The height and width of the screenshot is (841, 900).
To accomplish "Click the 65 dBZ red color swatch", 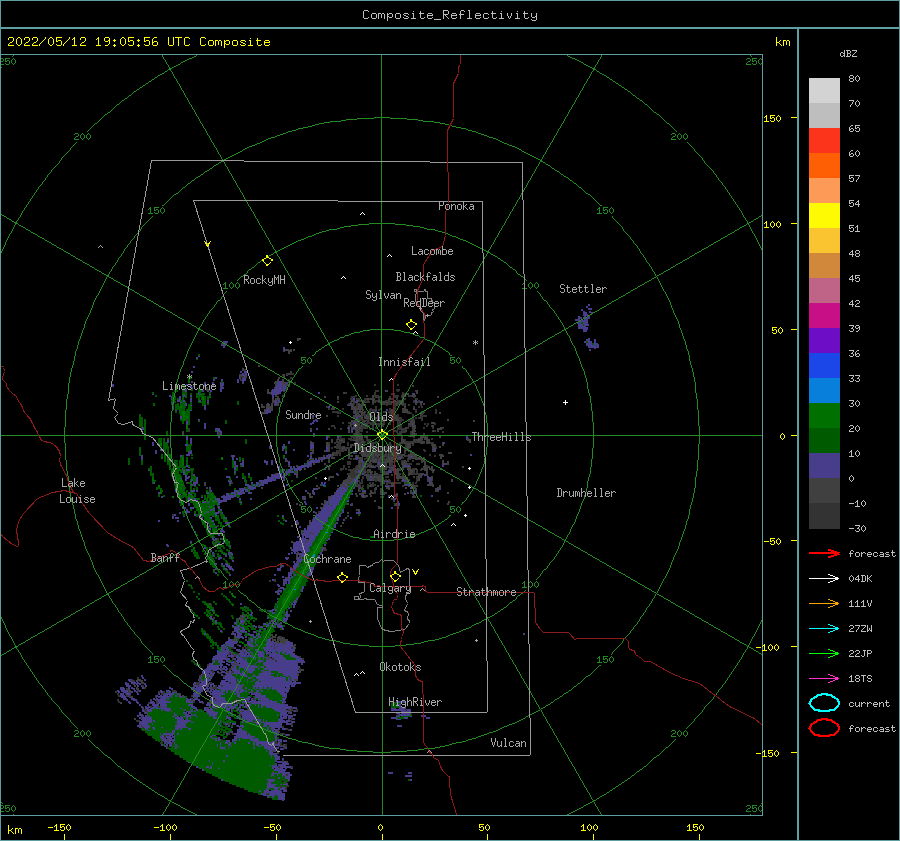I will pos(824,141).
